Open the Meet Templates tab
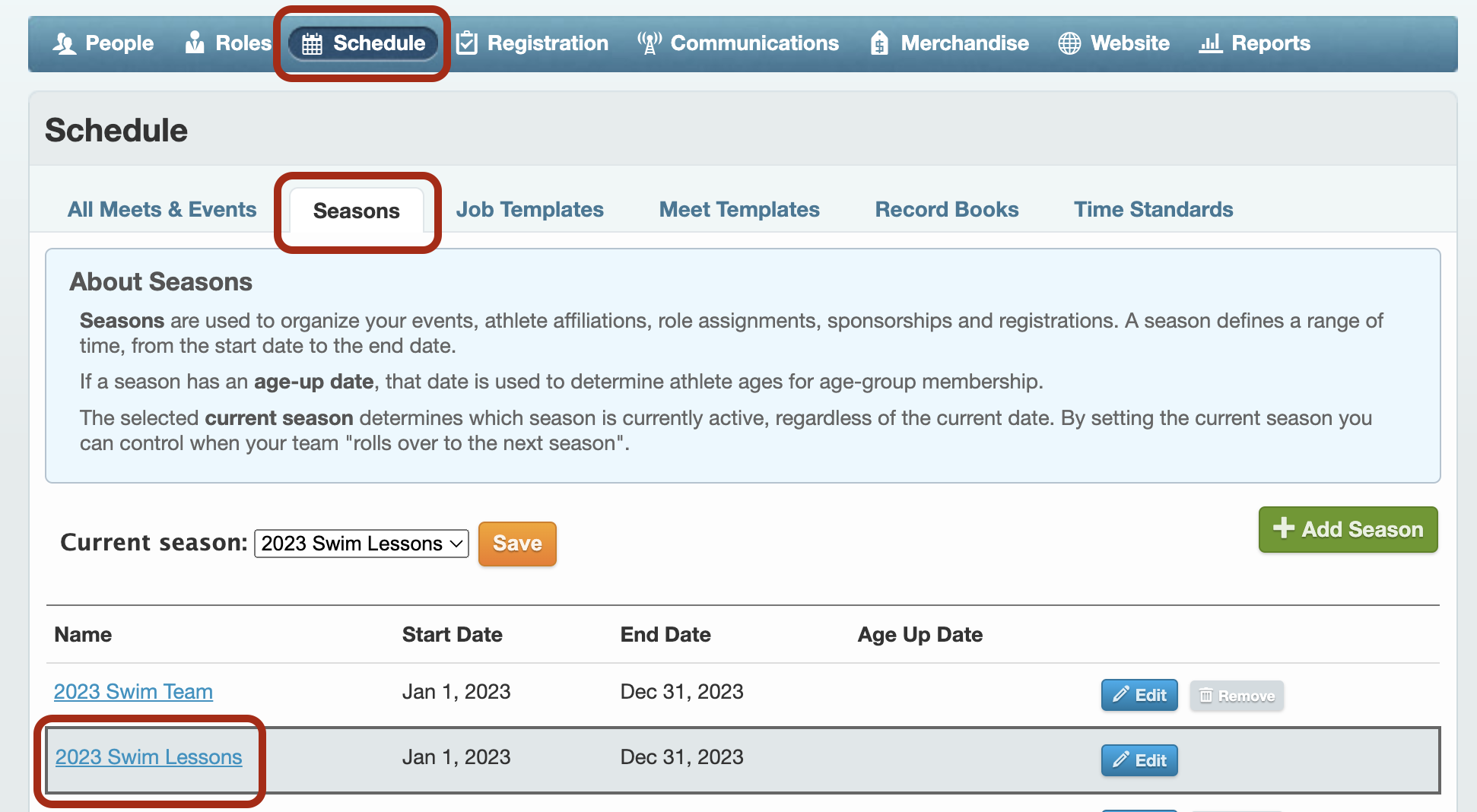The image size is (1477, 812). (739, 210)
